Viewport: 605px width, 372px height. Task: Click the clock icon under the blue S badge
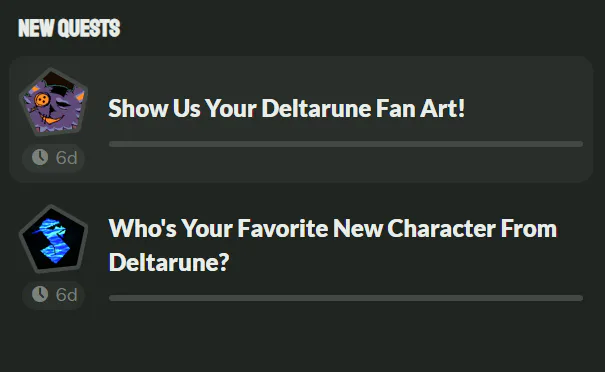pyautogui.click(x=40, y=294)
